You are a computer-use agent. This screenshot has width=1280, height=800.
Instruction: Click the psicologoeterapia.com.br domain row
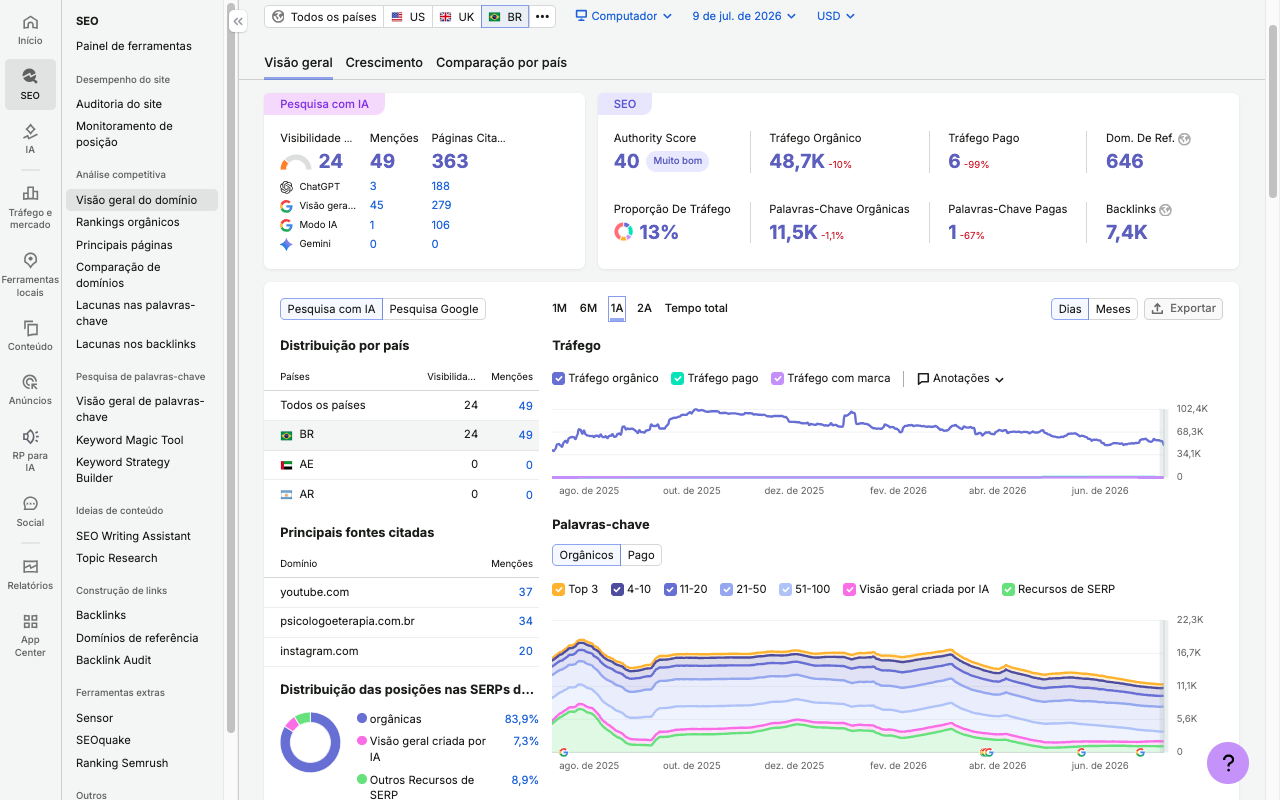click(x=401, y=622)
